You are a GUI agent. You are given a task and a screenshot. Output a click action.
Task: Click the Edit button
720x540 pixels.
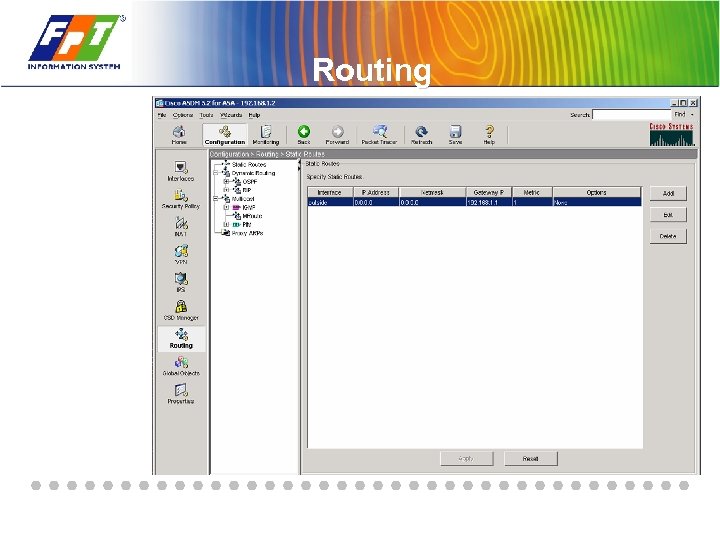[668, 214]
